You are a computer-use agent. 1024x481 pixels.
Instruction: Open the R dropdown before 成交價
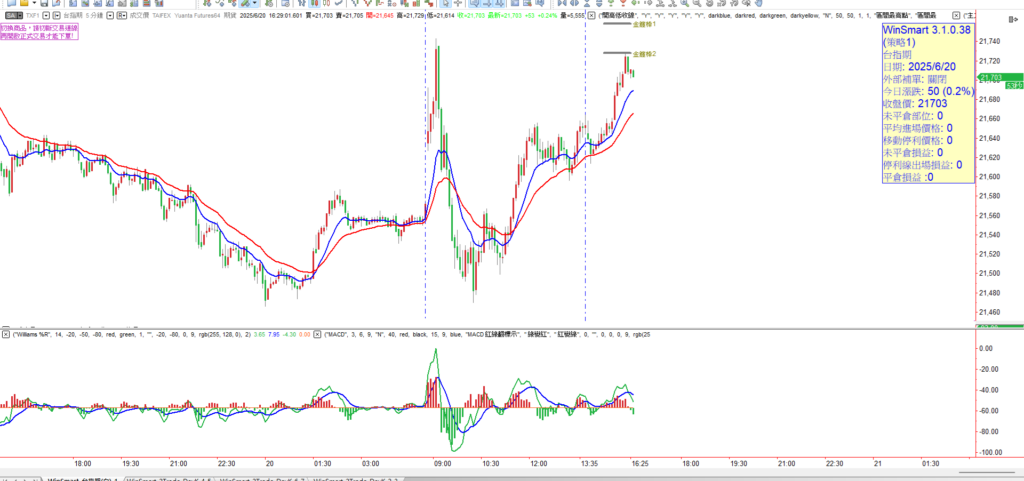[x=122, y=15]
